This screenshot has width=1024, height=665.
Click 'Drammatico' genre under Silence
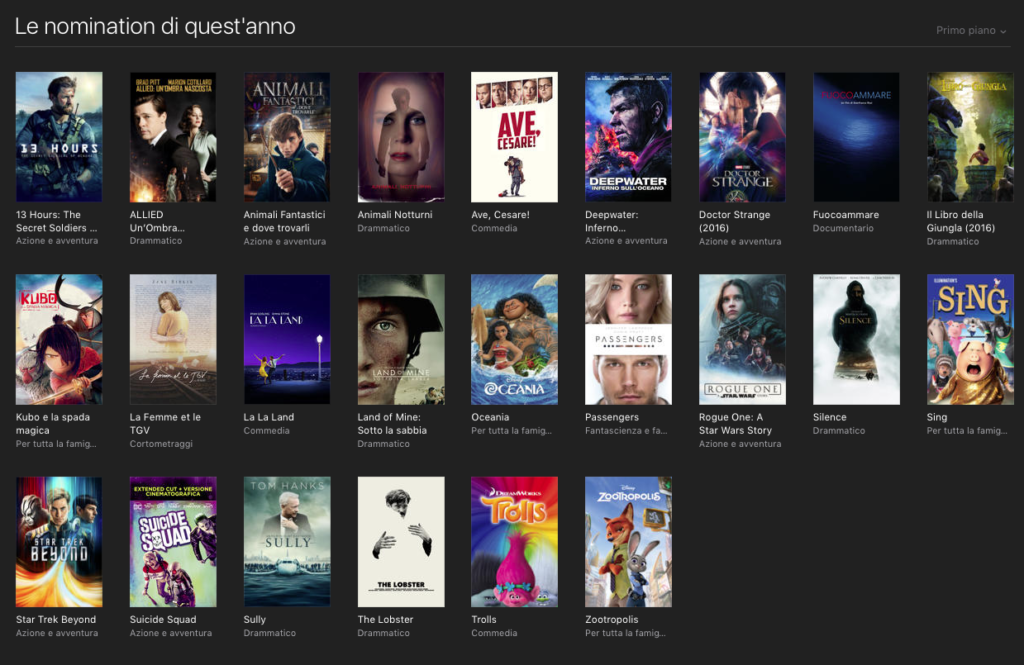click(839, 430)
